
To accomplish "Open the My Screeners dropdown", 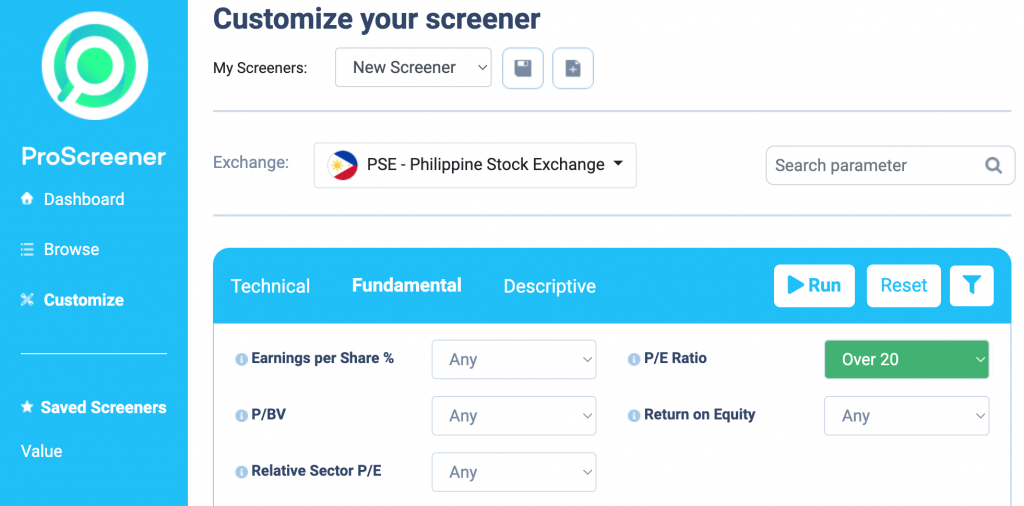I will click(x=413, y=67).
